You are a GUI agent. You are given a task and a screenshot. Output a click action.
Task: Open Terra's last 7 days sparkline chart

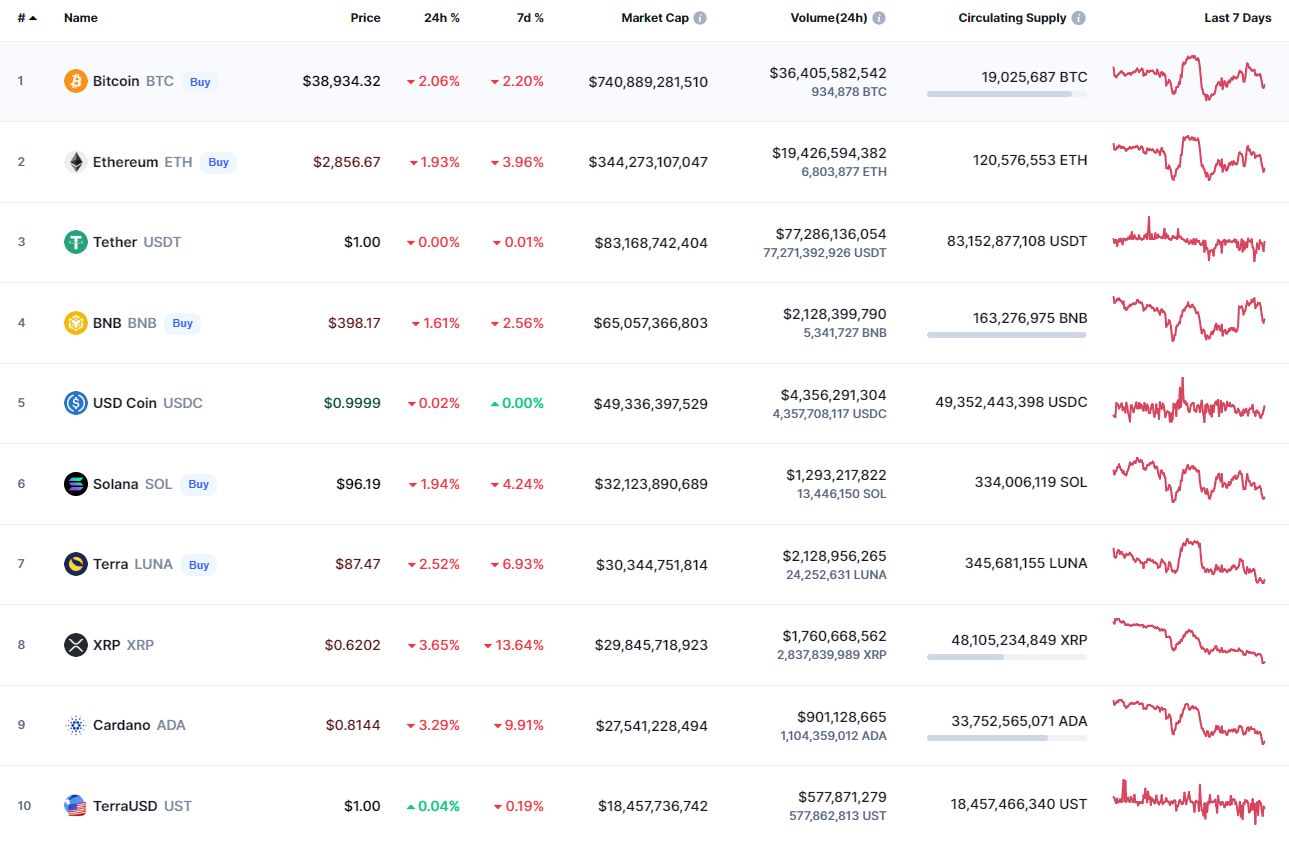(x=1188, y=562)
